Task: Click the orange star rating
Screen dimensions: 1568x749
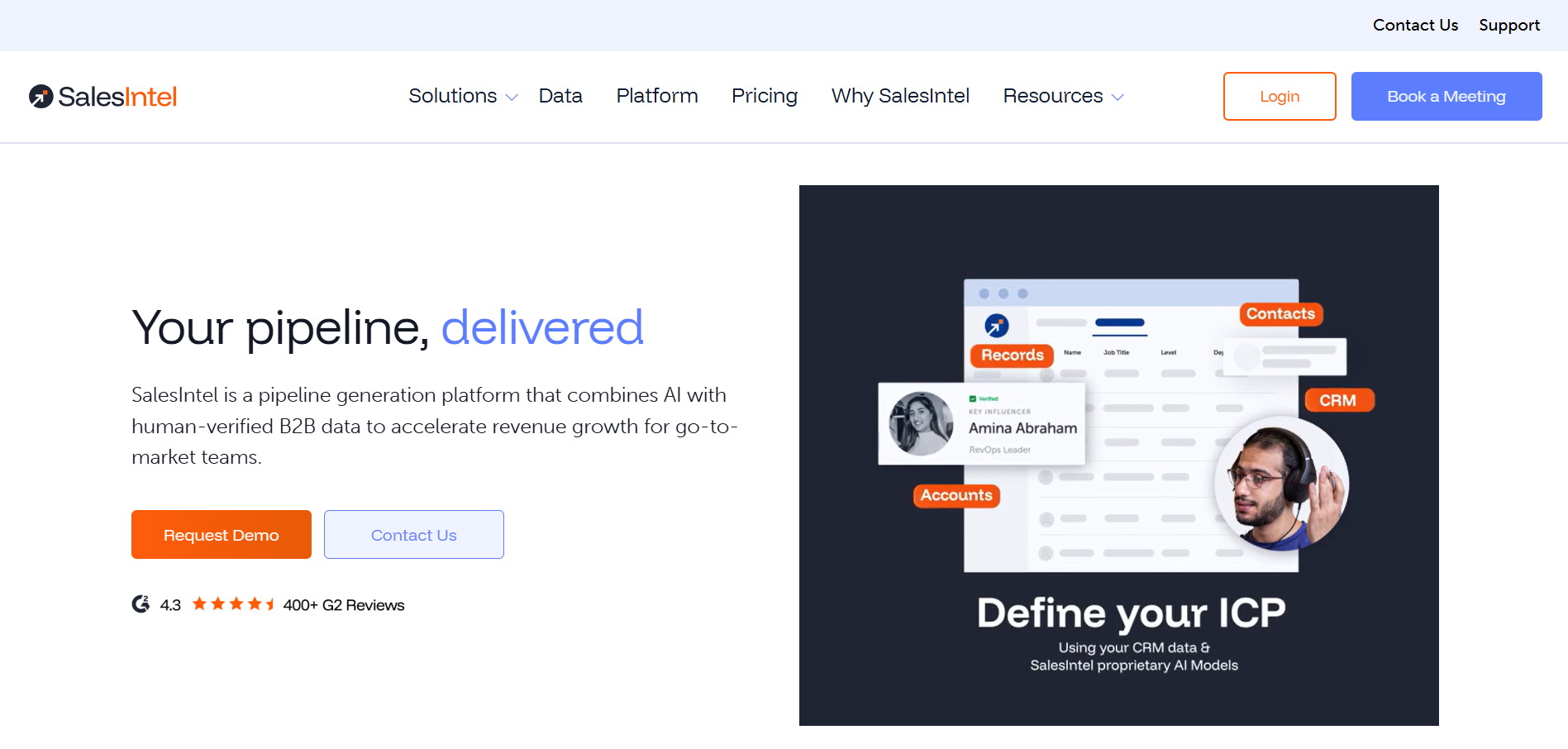Action: click(233, 603)
